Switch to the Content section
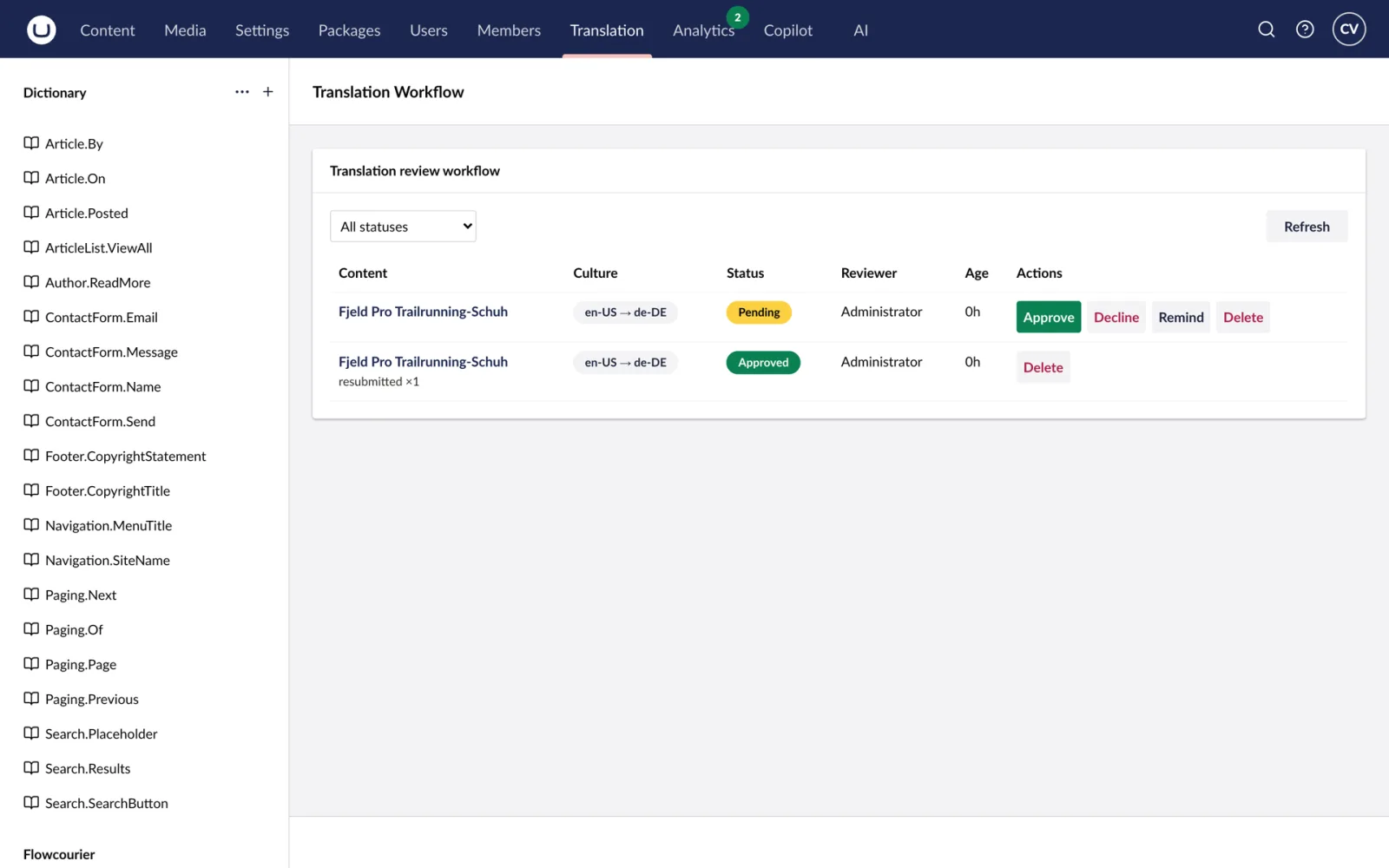1389x868 pixels. point(108,30)
